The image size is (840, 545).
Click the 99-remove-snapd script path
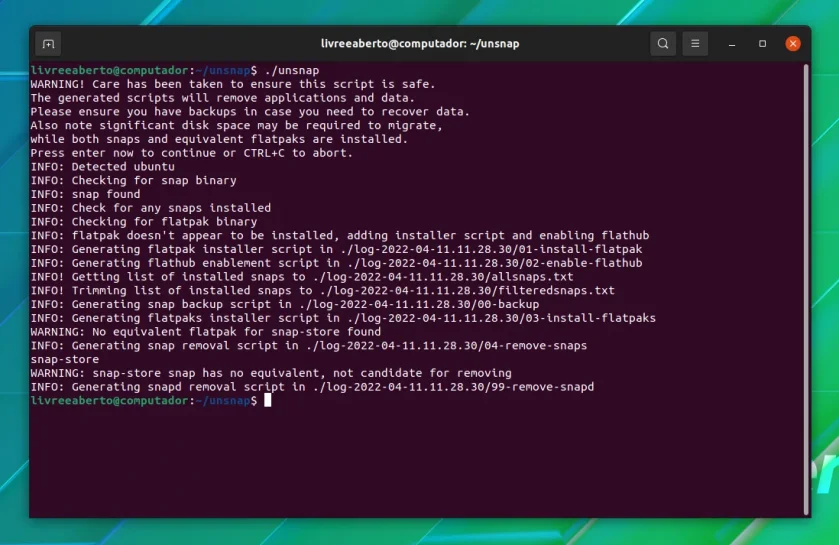pos(453,387)
